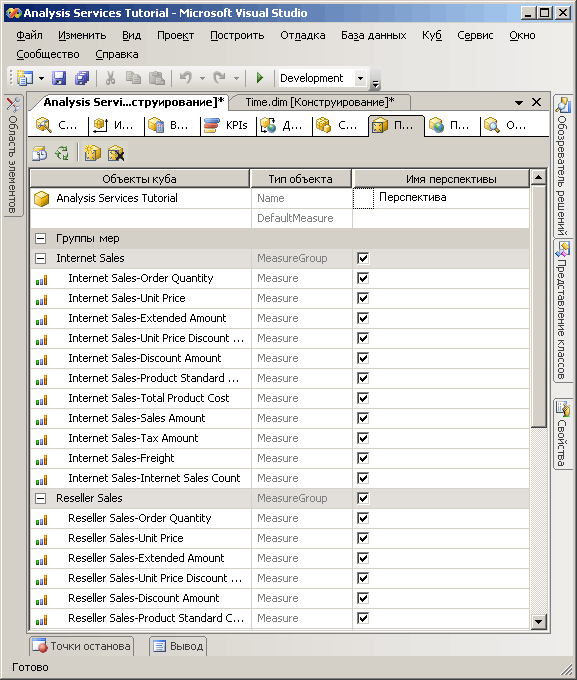
Task: Click measure icon for Internet Sales-Freight
Action: coord(42,460)
